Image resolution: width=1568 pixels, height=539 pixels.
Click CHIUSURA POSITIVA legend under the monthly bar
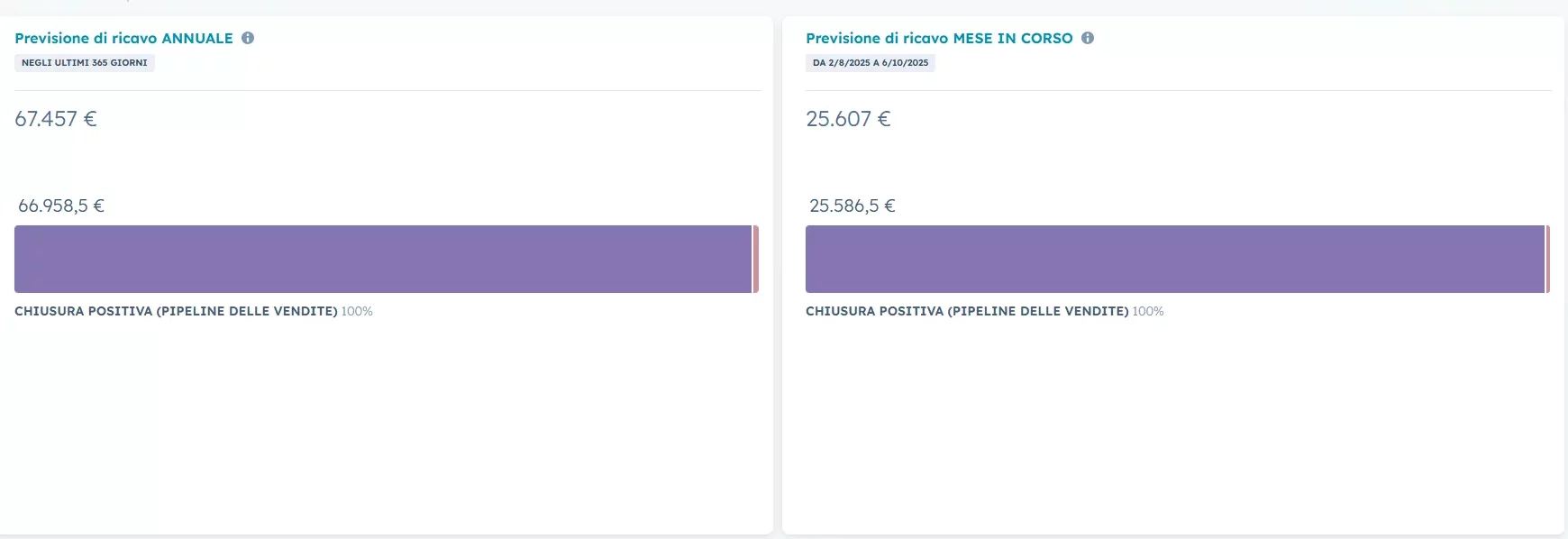[x=967, y=311]
